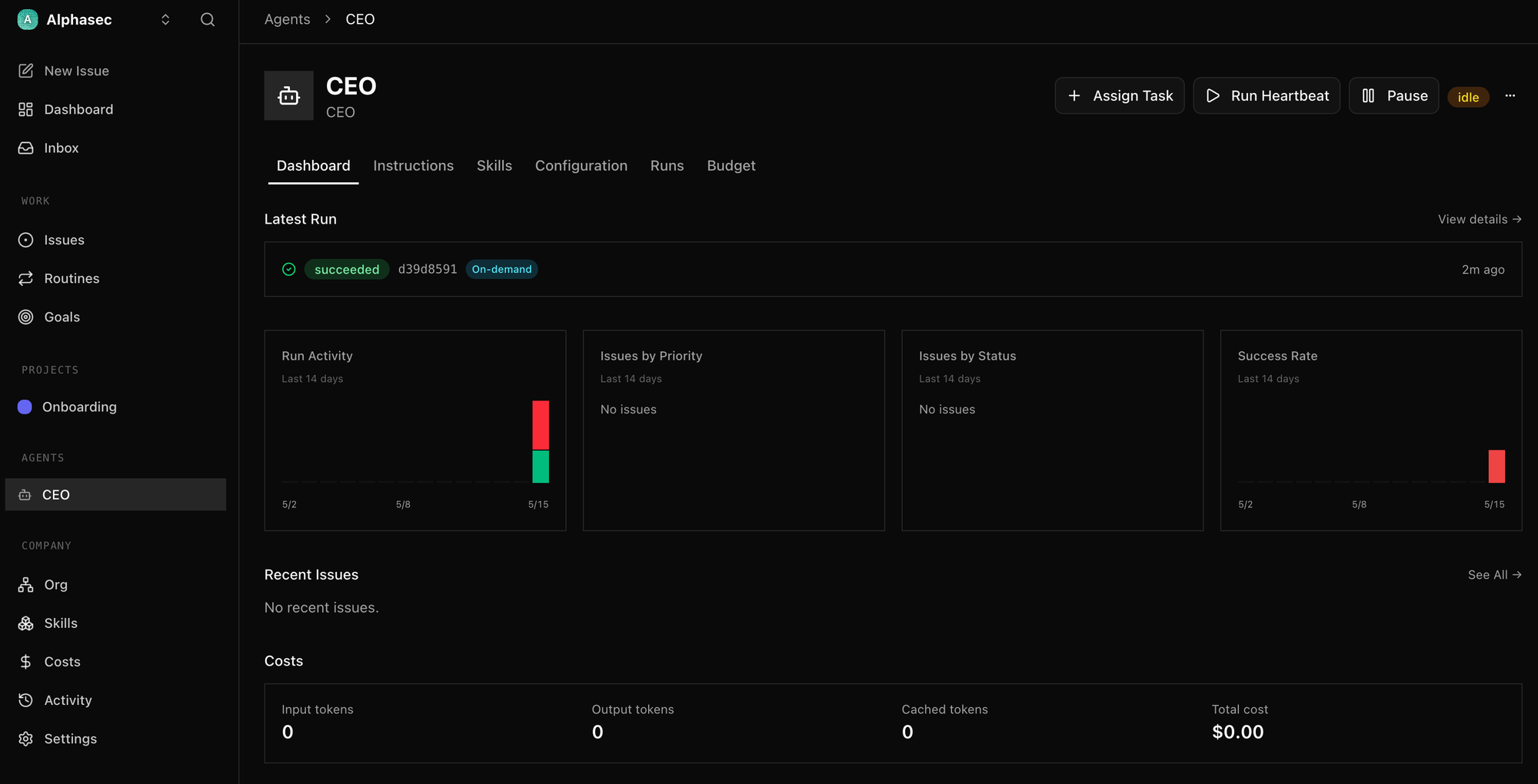1538x784 pixels.
Task: Select the agent Dashboard tab
Action: (314, 165)
